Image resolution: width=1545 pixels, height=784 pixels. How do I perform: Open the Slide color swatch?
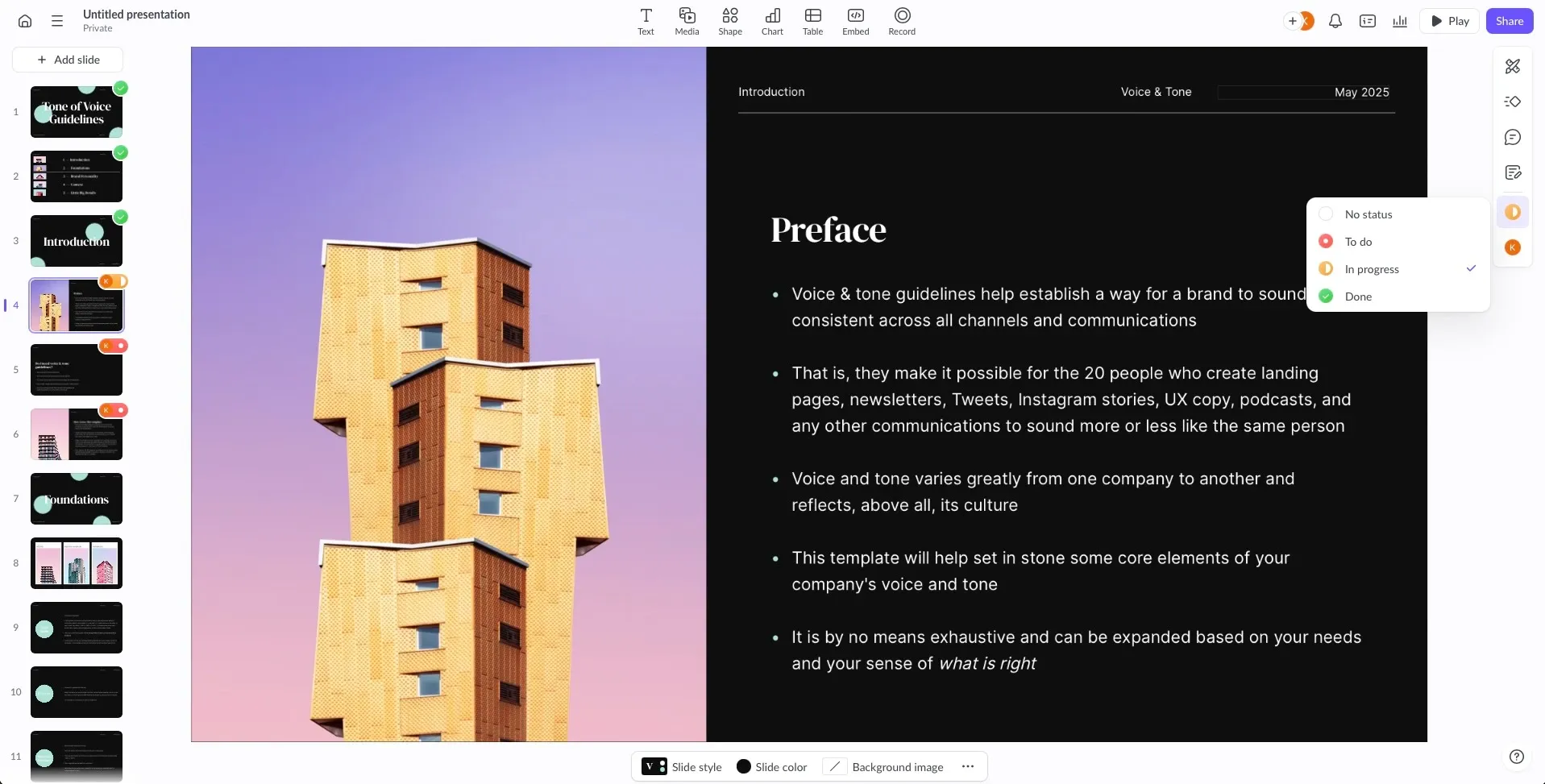(771, 766)
